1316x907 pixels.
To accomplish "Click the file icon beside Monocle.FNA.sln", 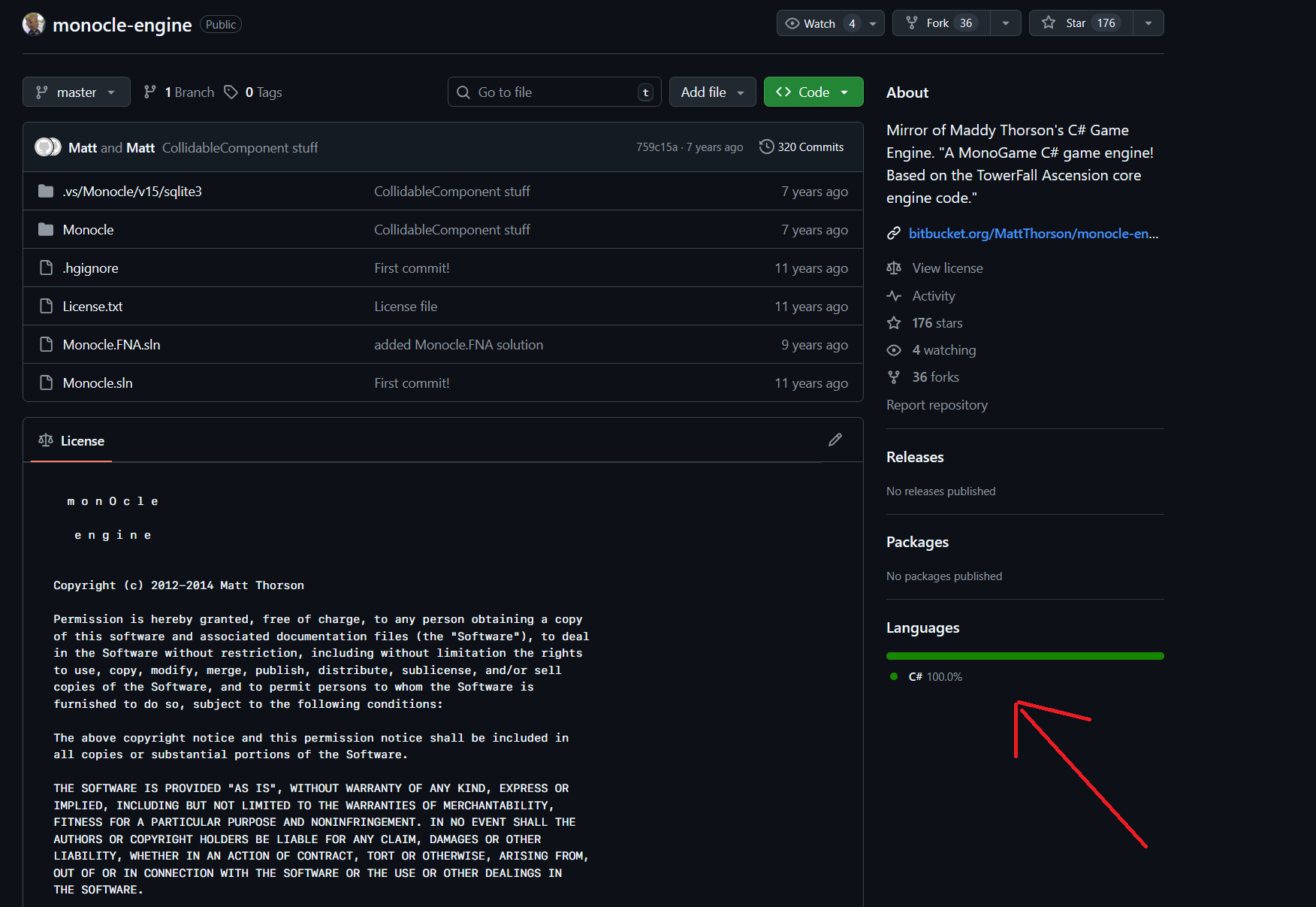I will [46, 344].
